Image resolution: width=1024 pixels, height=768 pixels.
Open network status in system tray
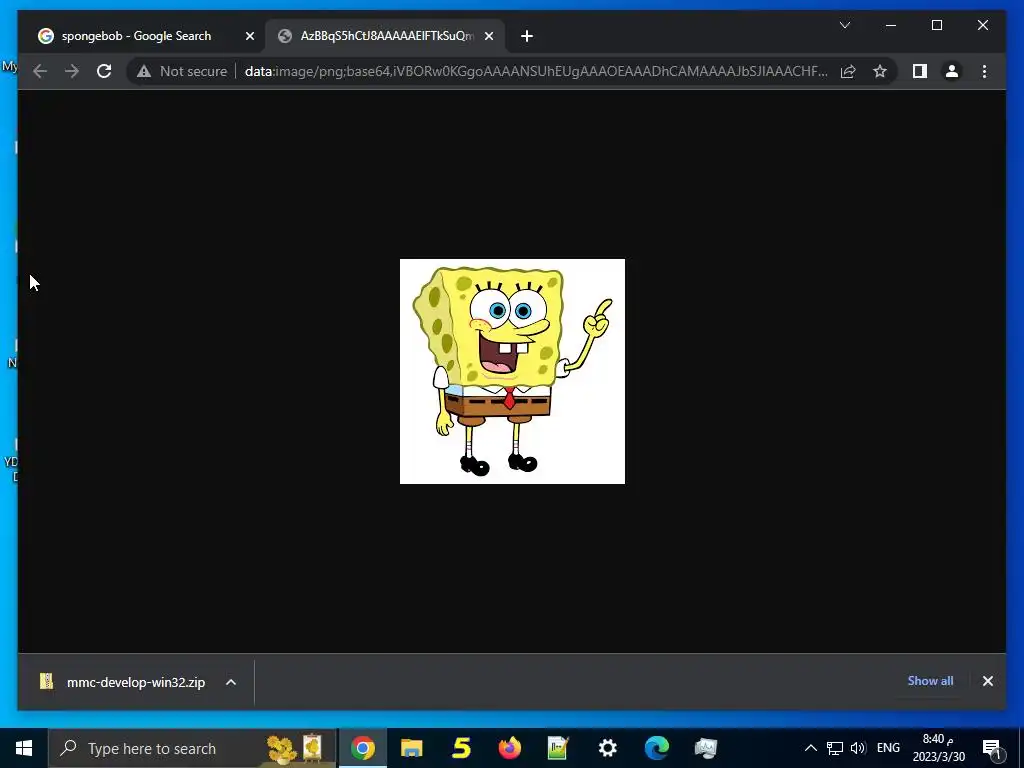tap(835, 748)
